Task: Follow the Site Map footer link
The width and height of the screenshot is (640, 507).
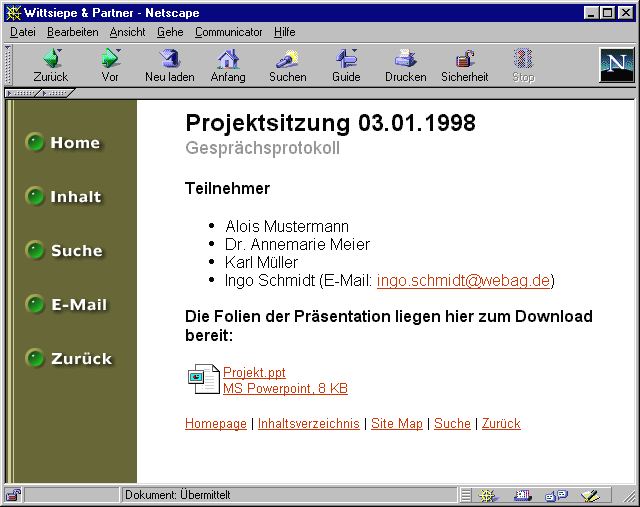Action: click(x=396, y=423)
